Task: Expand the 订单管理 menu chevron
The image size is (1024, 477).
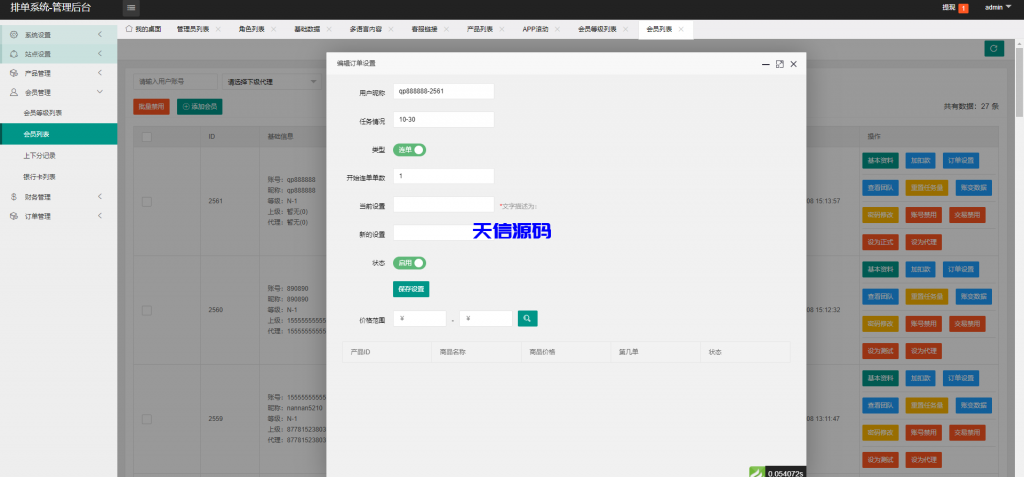Action: (x=99, y=216)
